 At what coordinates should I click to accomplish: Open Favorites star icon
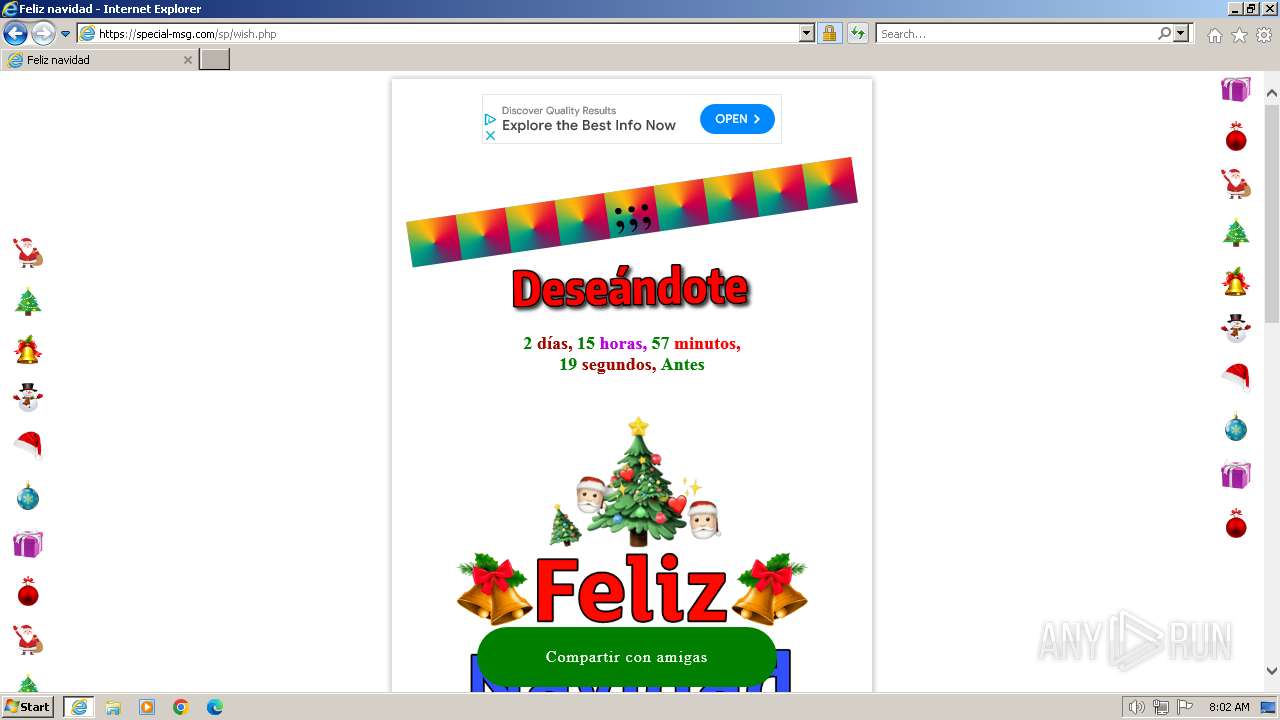tap(1239, 35)
